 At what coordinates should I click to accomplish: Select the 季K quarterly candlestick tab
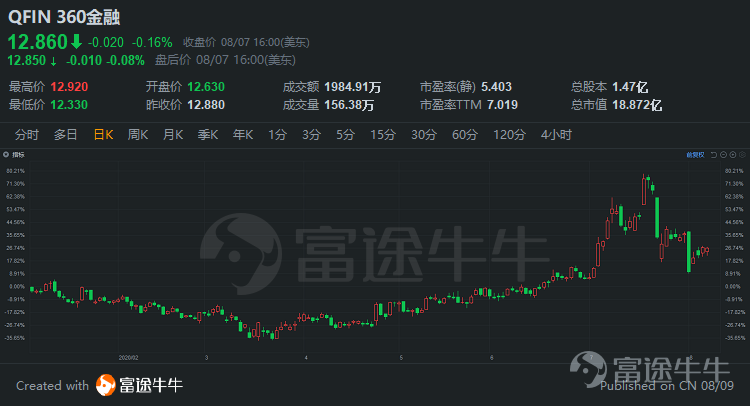click(208, 135)
